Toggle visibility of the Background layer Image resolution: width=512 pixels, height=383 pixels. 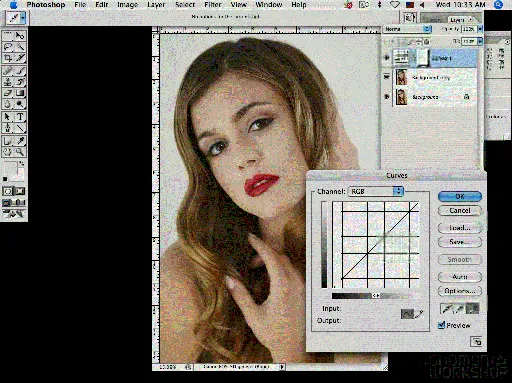click(387, 96)
